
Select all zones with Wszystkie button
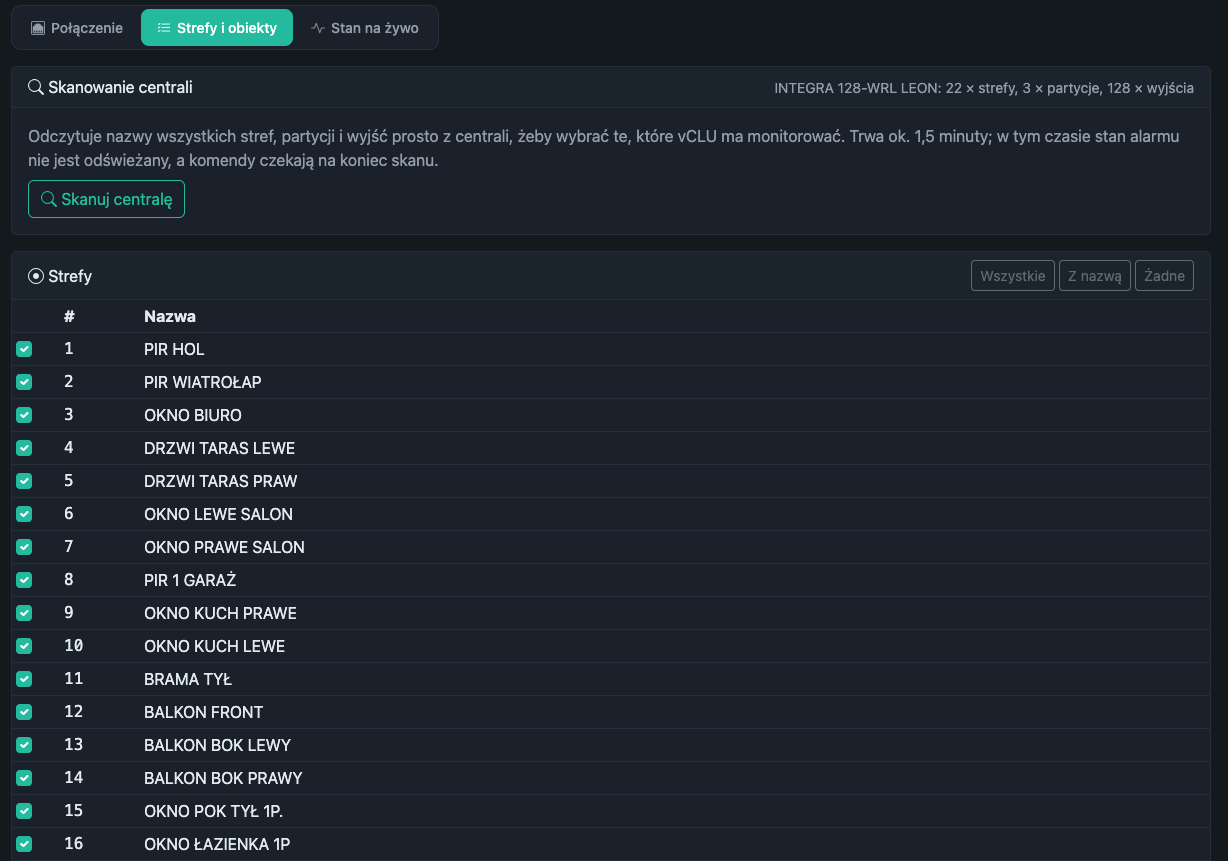(1013, 276)
